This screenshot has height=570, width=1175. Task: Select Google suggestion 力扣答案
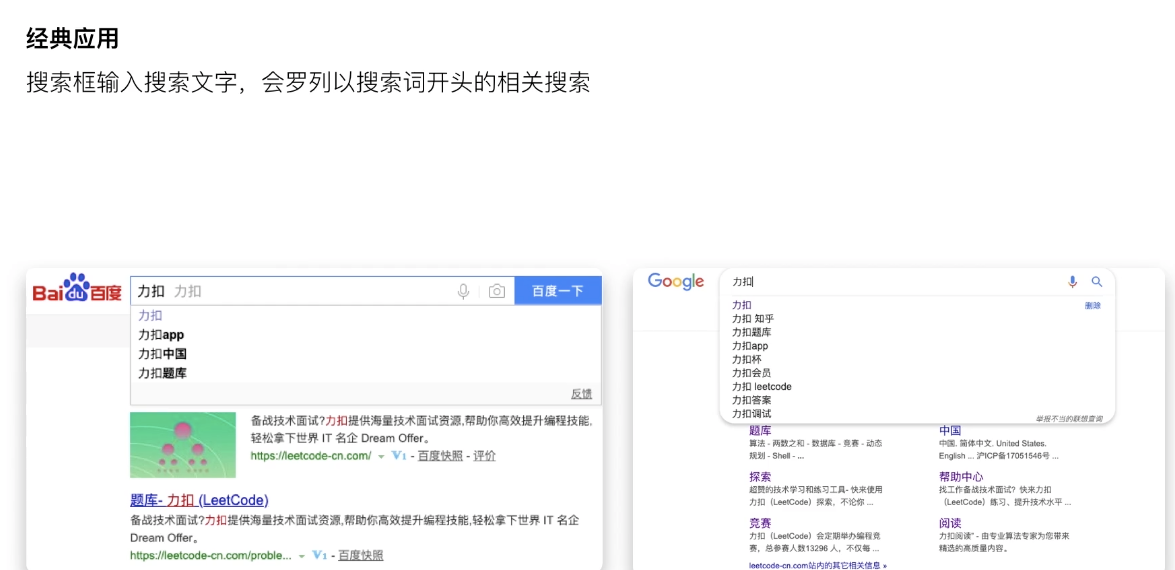click(x=752, y=400)
